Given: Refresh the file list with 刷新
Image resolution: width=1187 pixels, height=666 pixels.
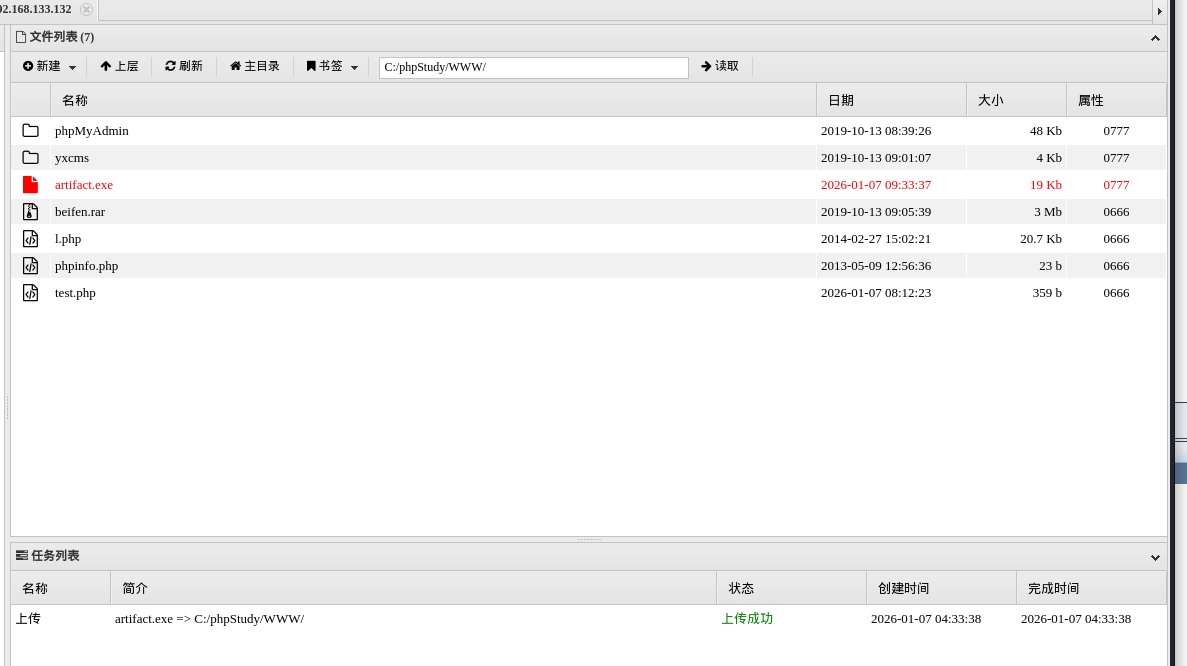Looking at the screenshot, I should (184, 67).
